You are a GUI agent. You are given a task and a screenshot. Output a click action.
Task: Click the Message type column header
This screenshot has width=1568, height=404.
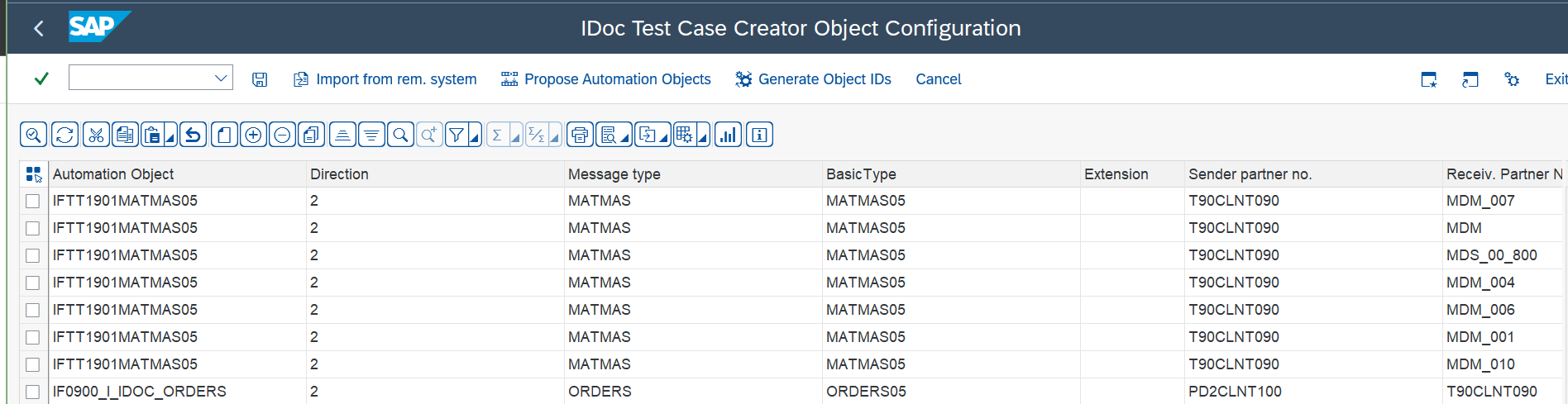click(x=614, y=174)
